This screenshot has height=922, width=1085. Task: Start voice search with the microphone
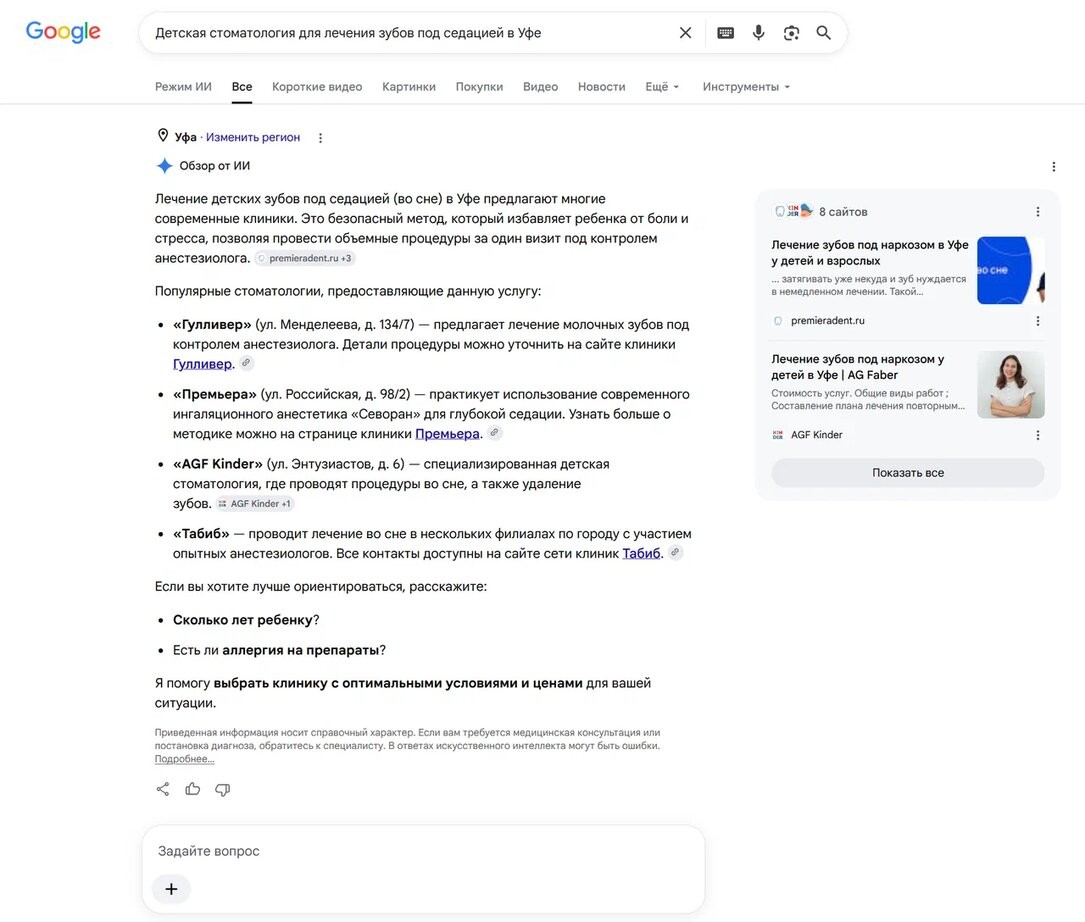(758, 33)
